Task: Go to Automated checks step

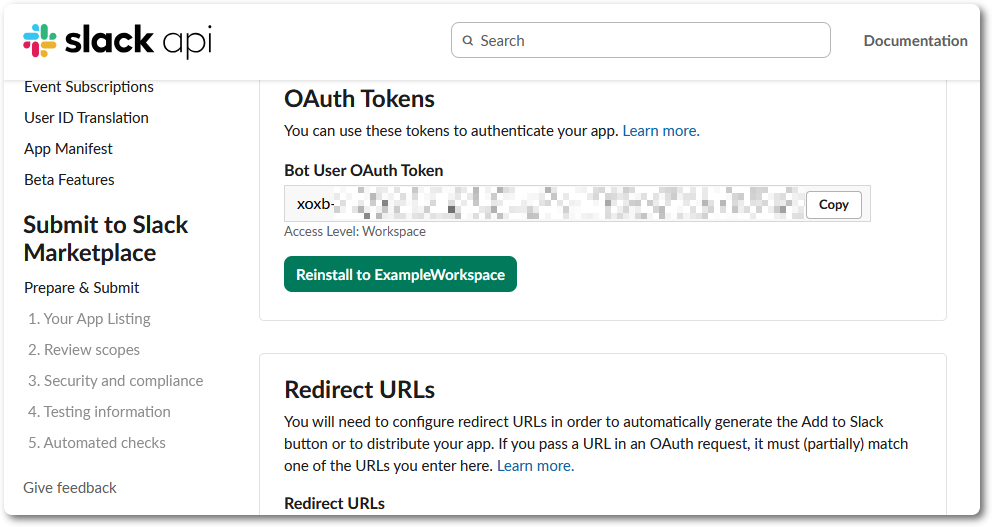Action: pyautogui.click(x=97, y=443)
